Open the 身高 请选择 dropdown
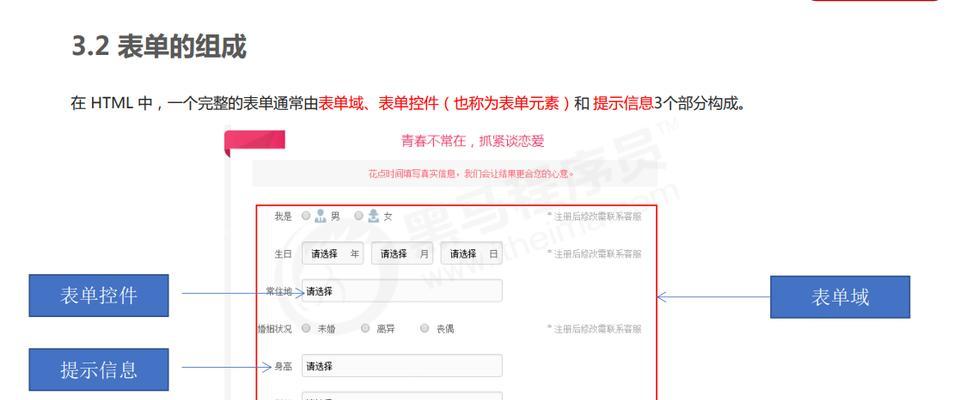This screenshot has height=400, width=972. coord(402,366)
